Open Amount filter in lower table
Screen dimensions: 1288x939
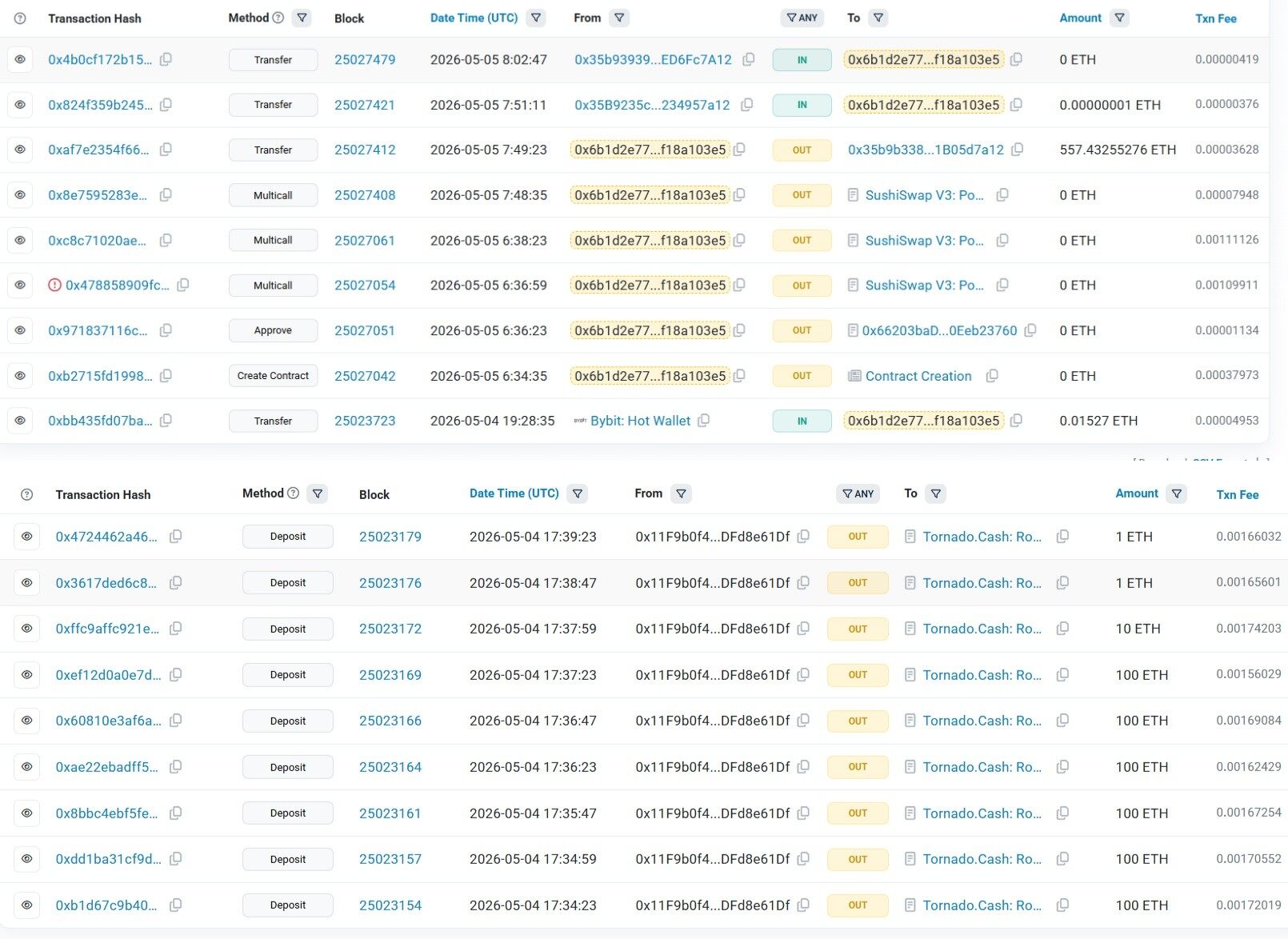tap(1176, 493)
